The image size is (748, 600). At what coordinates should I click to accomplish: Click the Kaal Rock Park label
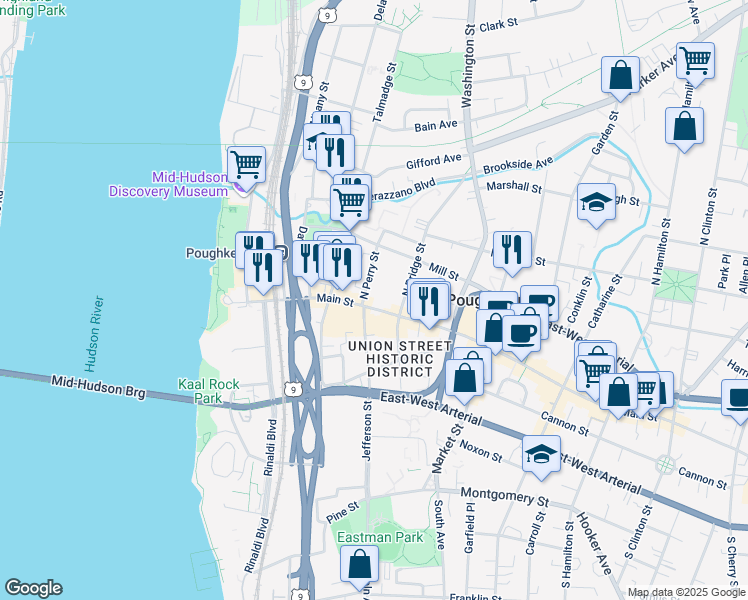tap(208, 391)
